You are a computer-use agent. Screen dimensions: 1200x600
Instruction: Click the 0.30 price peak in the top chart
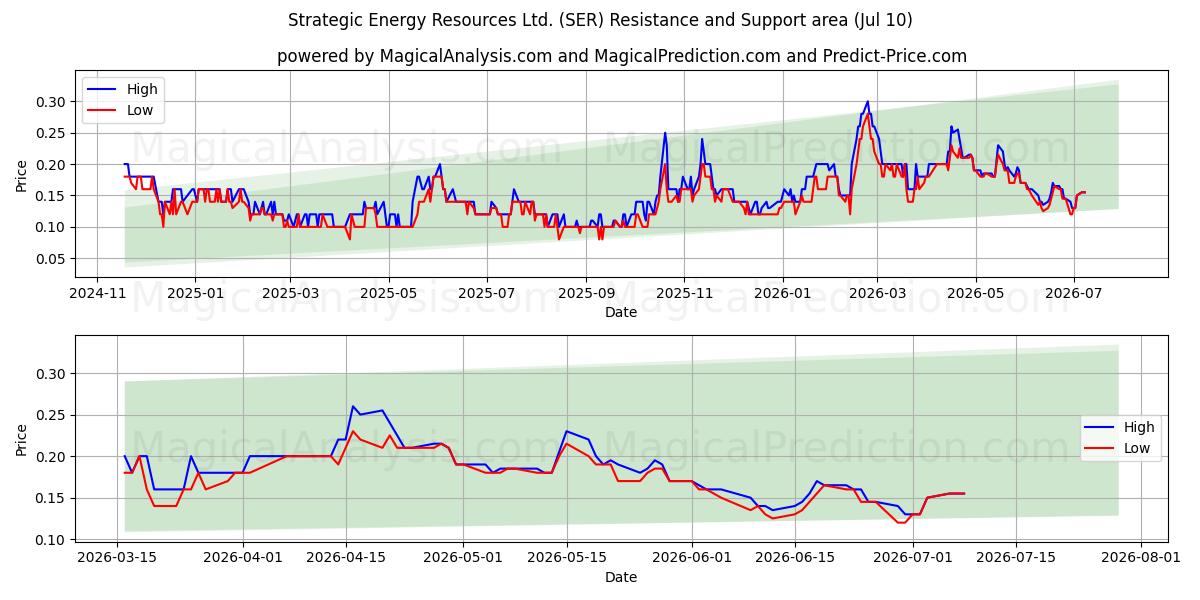tap(867, 102)
